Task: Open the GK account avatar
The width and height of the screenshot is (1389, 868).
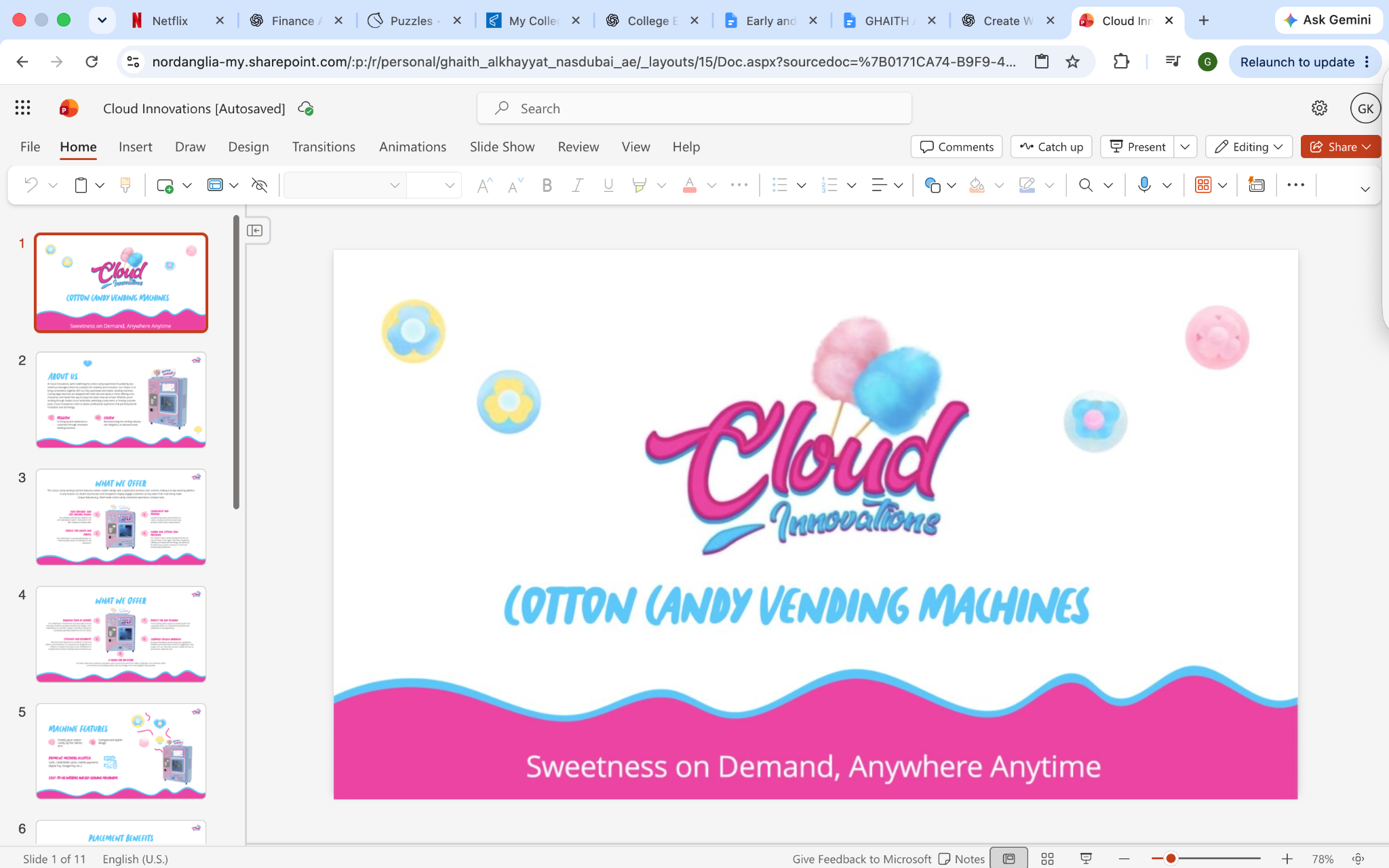Action: point(1365,108)
